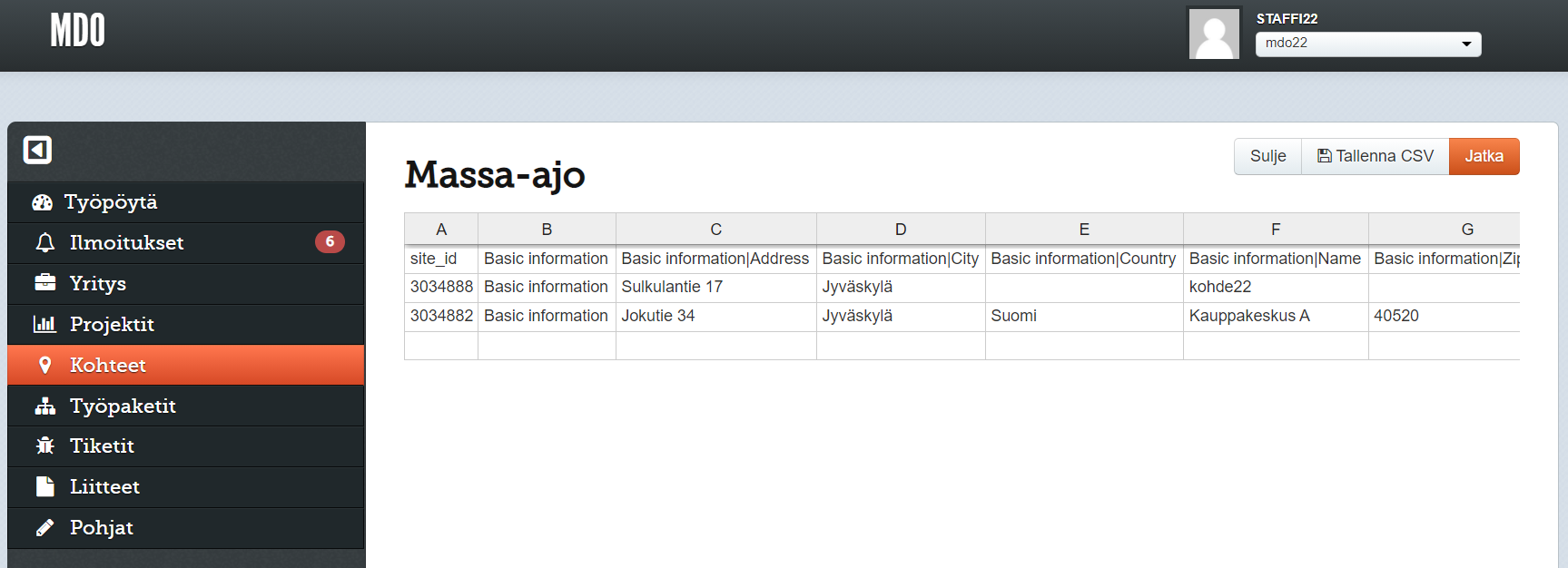Click the Projektit chart icon
This screenshot has height=568, width=1568.
point(44,324)
